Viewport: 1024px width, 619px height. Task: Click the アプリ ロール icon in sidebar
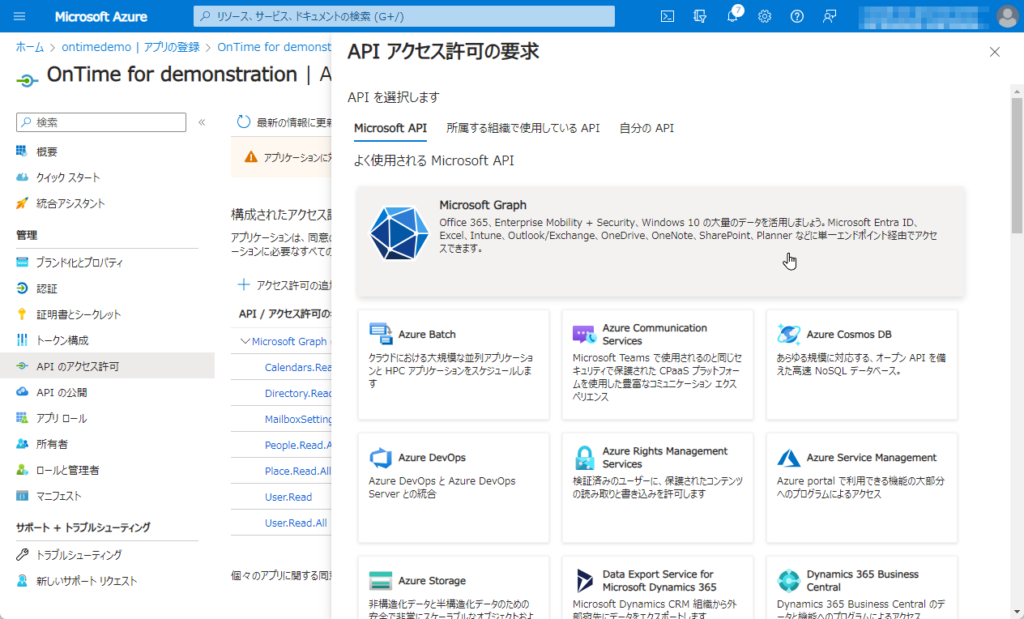tap(22, 418)
